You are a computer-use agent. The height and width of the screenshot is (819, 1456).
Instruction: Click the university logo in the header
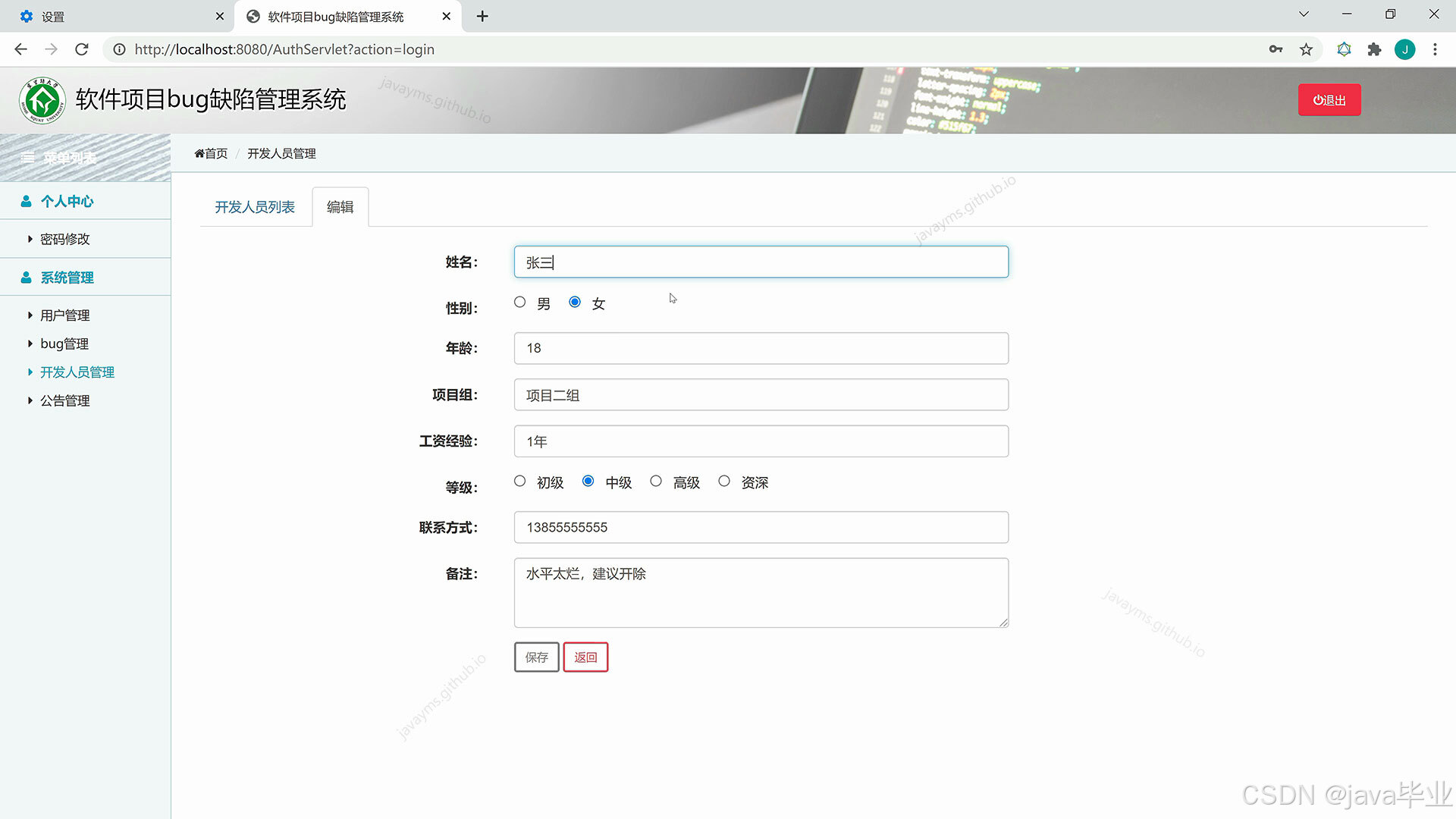pyautogui.click(x=42, y=100)
